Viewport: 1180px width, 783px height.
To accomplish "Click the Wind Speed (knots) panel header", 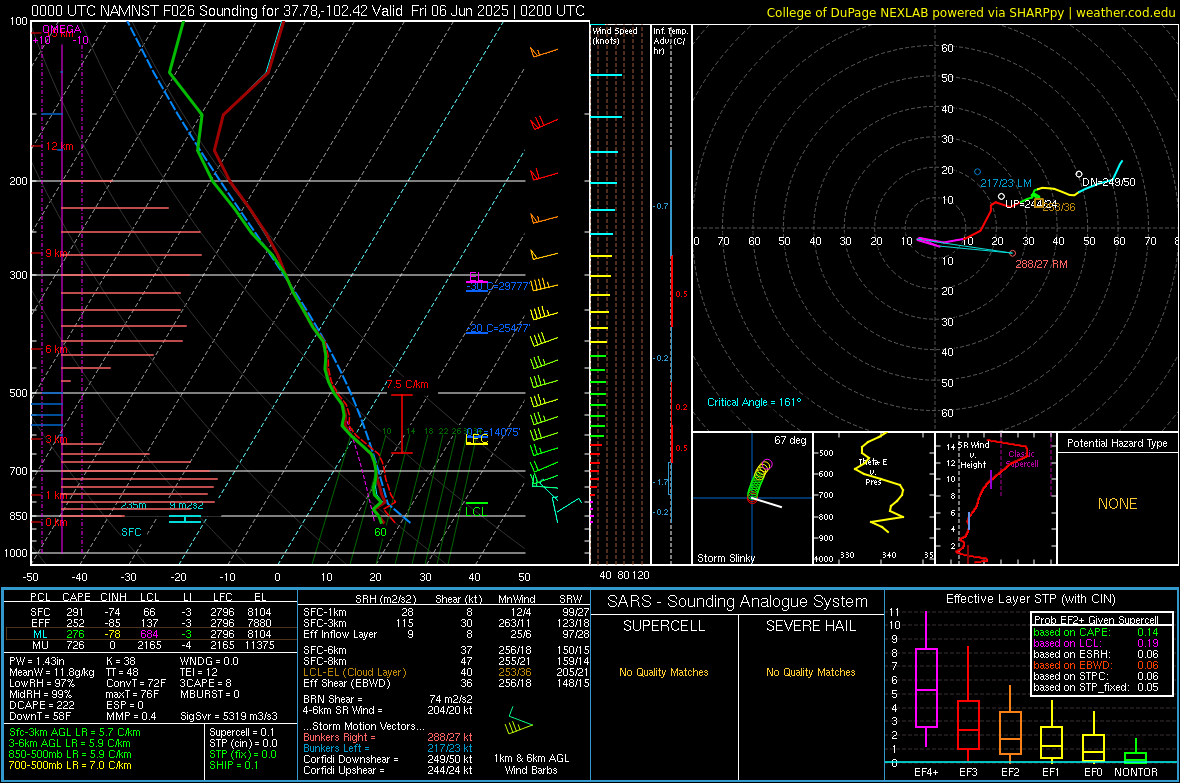I will coord(614,35).
